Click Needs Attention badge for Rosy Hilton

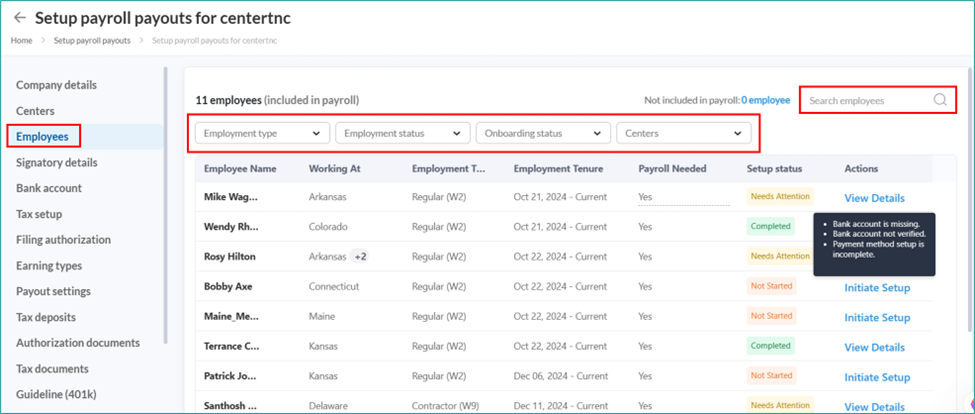point(780,256)
